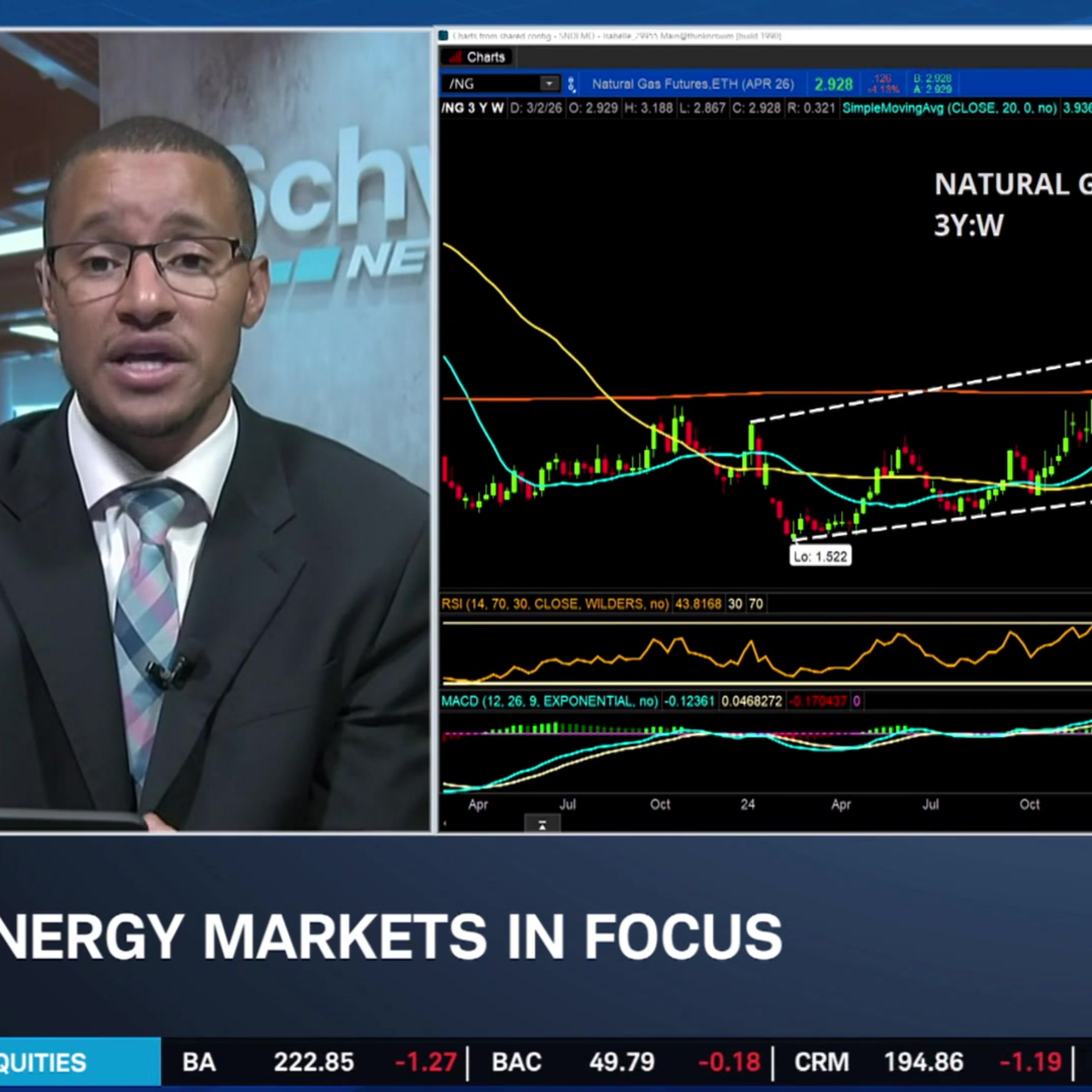Click the 2.928 last price value
1092x1092 pixels.
tap(833, 84)
